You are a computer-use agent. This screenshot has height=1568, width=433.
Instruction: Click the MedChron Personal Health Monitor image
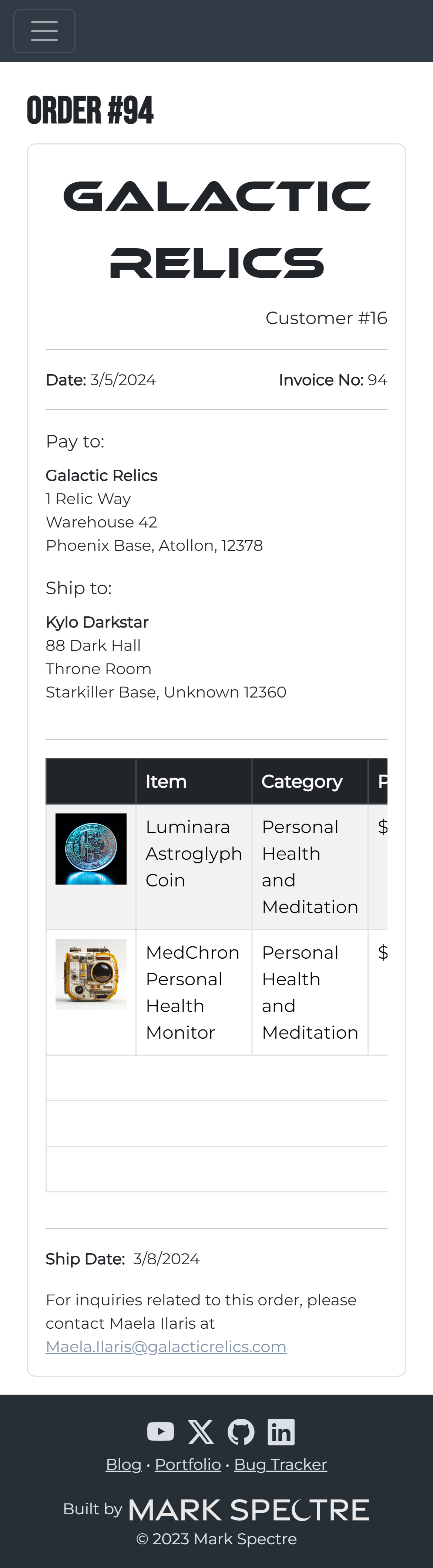[91, 974]
